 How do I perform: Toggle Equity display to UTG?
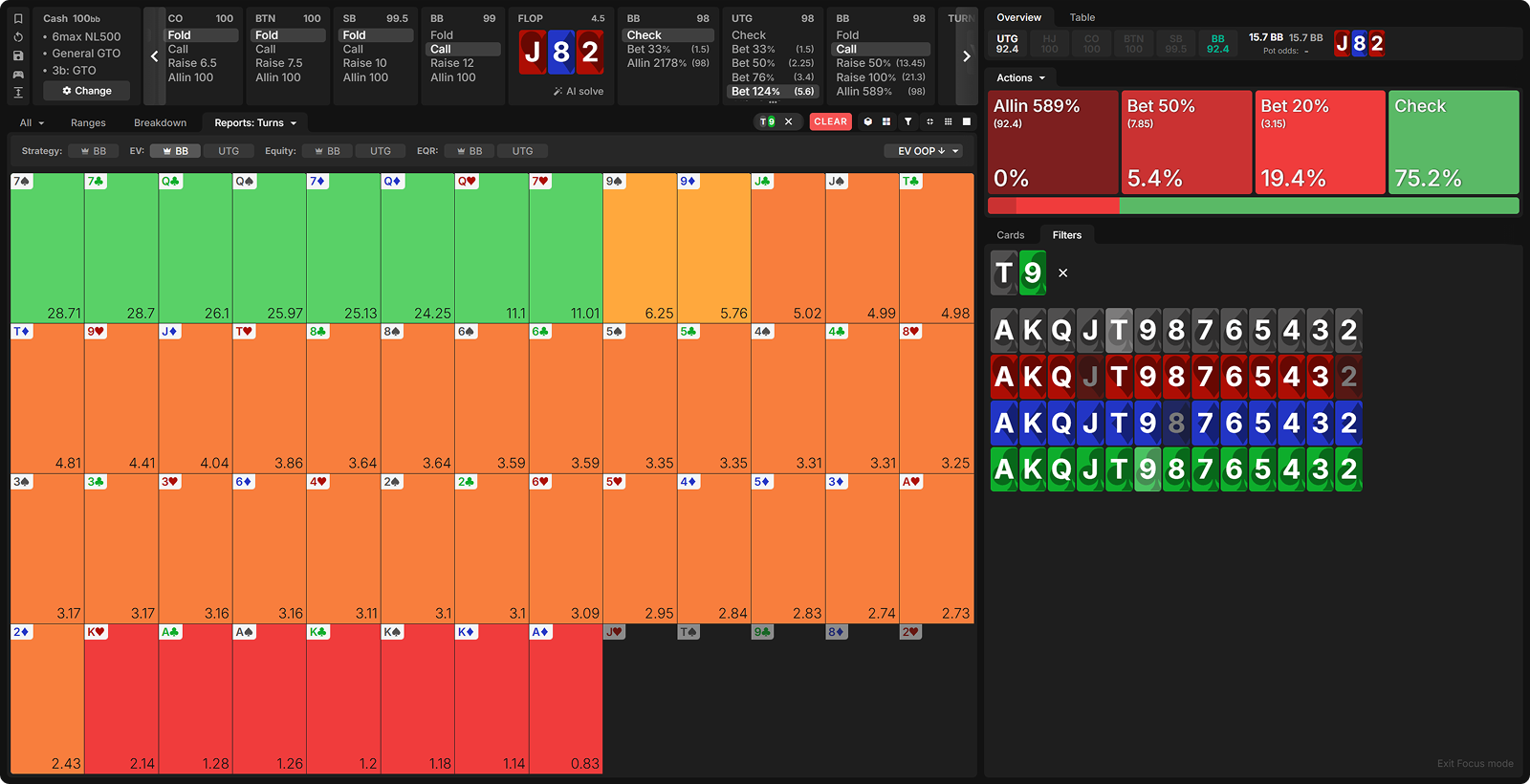click(x=381, y=151)
